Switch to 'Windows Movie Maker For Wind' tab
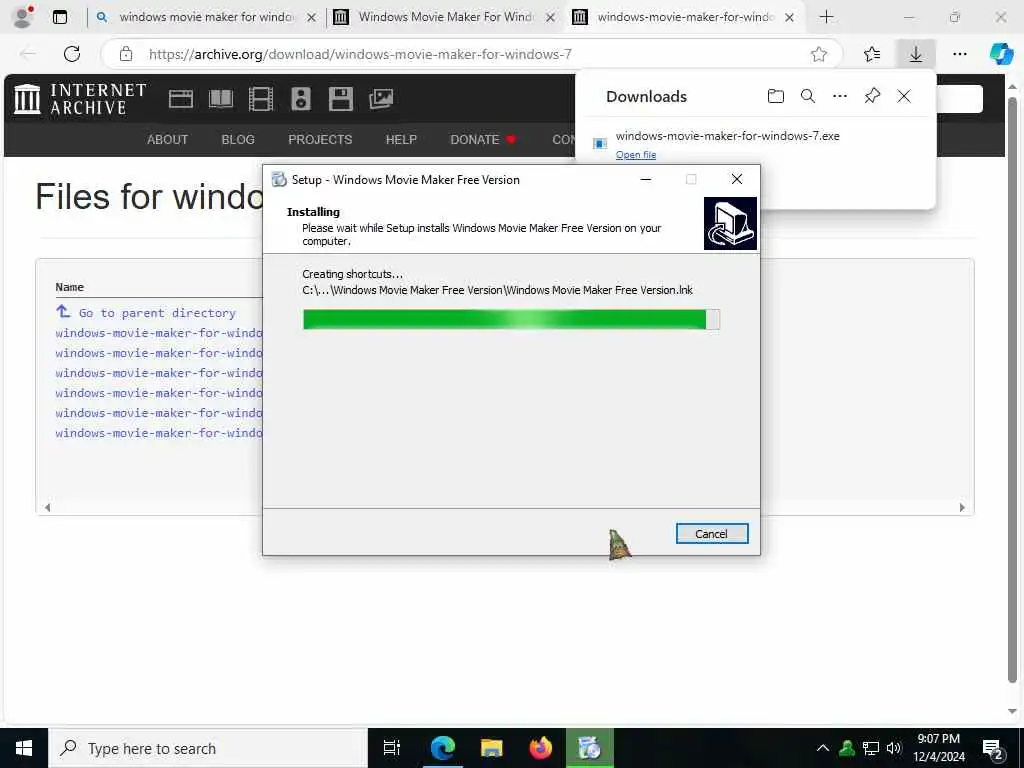 click(445, 17)
